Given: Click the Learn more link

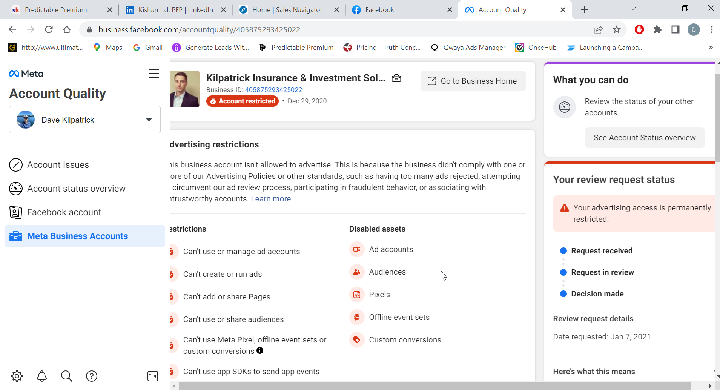Looking at the screenshot, I should pos(272,198).
